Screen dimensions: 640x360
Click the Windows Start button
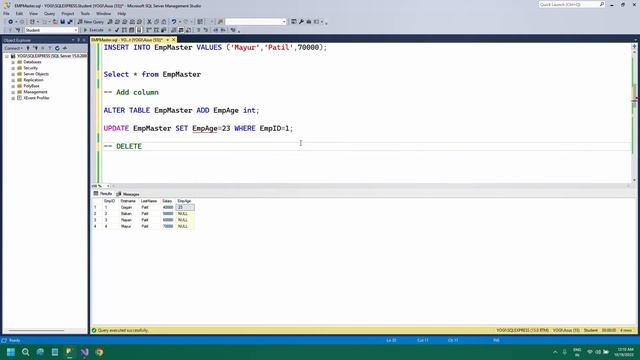click(x=11, y=352)
